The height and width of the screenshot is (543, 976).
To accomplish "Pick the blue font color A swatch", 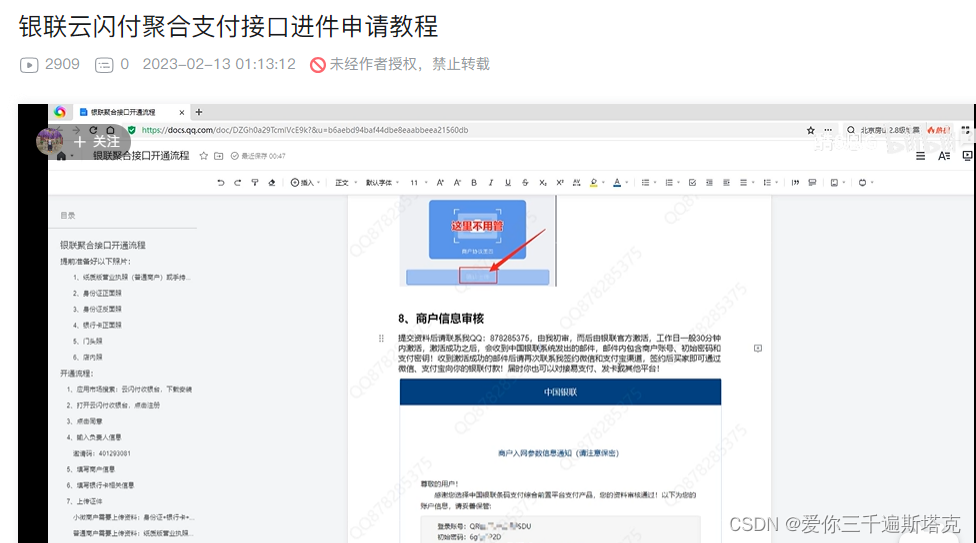I will (617, 182).
